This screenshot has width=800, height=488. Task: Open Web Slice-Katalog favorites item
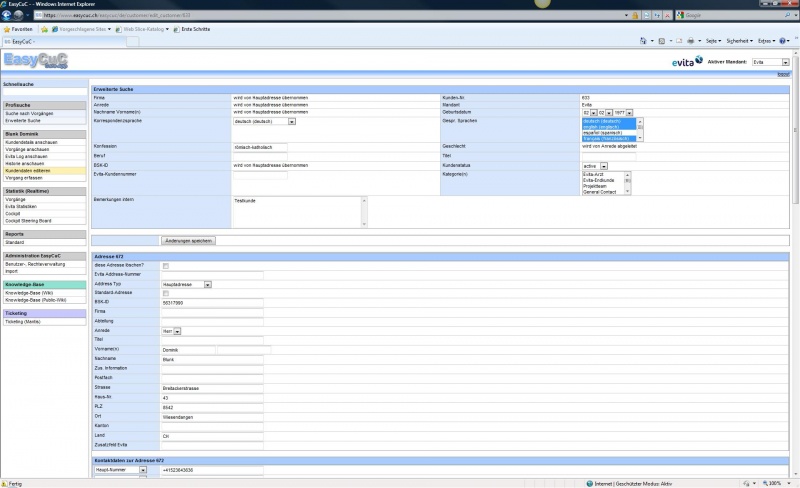[142, 29]
